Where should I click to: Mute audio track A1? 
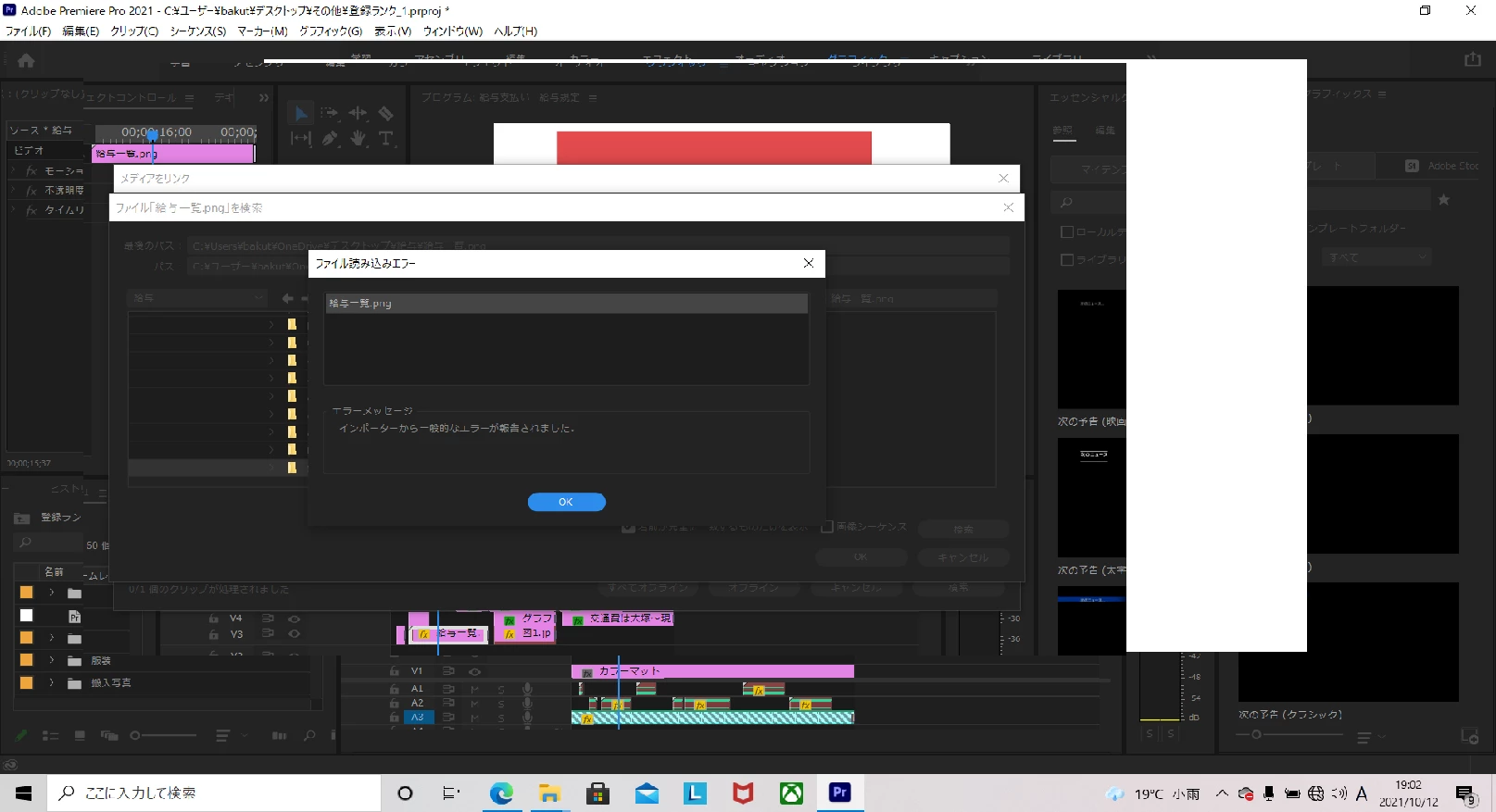474,689
